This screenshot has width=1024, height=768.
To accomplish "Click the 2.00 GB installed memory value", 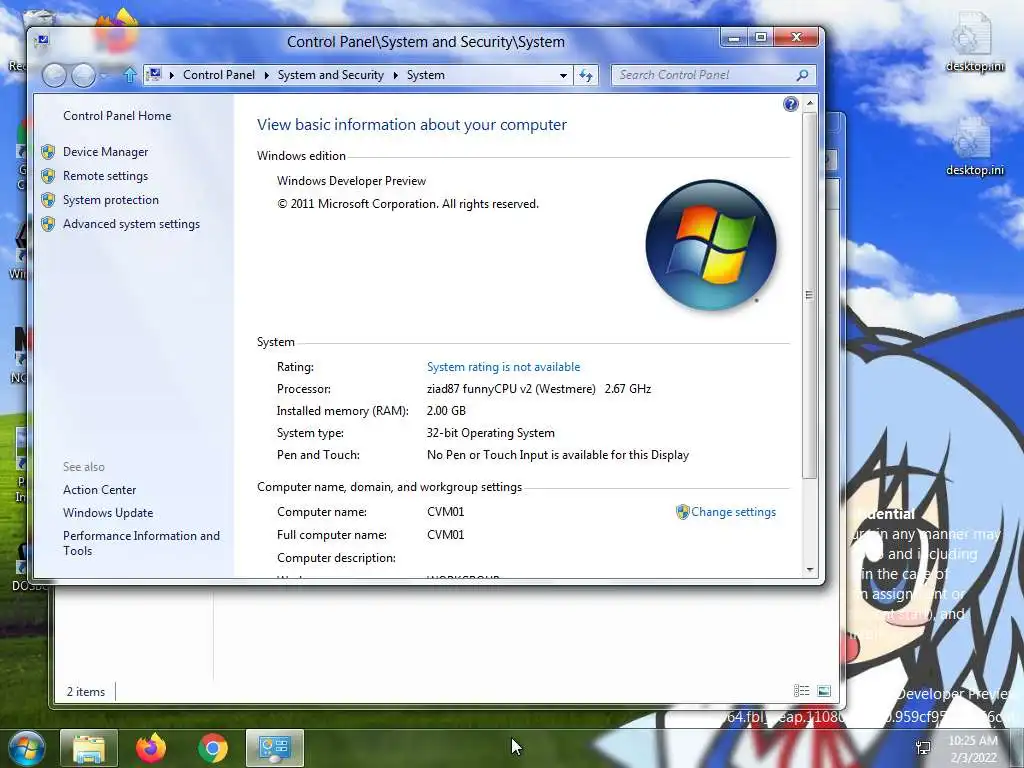I will pos(446,411).
